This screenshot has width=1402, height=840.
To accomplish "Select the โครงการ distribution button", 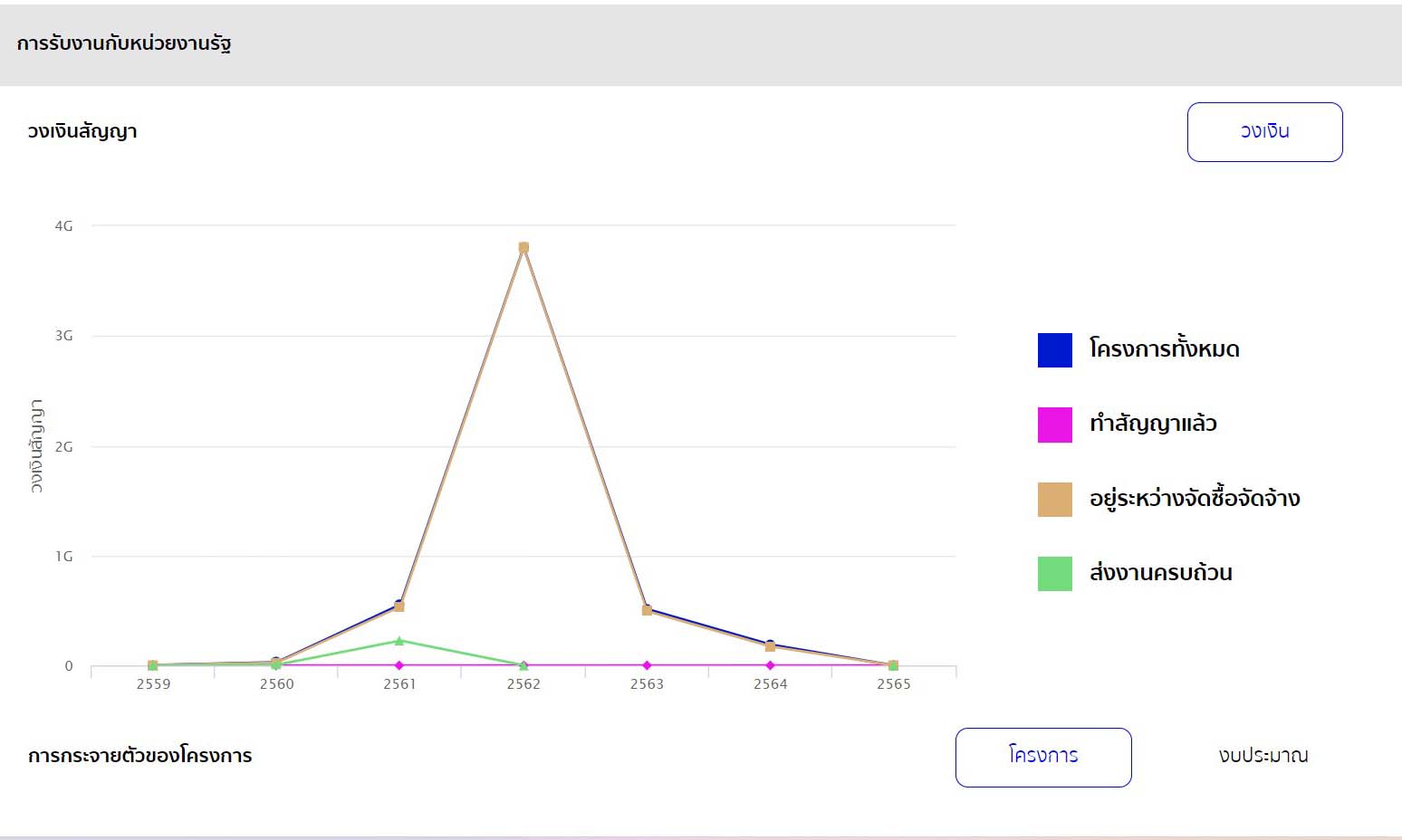I will click(x=1042, y=757).
